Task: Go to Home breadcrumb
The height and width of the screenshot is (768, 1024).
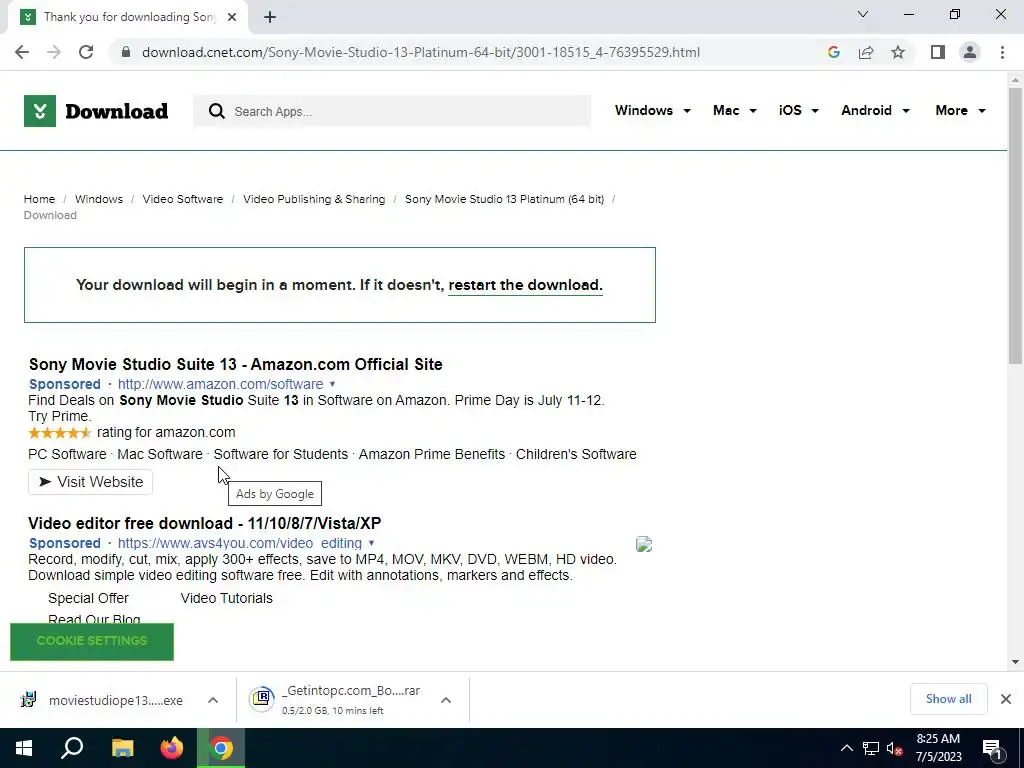Action: pos(39,199)
